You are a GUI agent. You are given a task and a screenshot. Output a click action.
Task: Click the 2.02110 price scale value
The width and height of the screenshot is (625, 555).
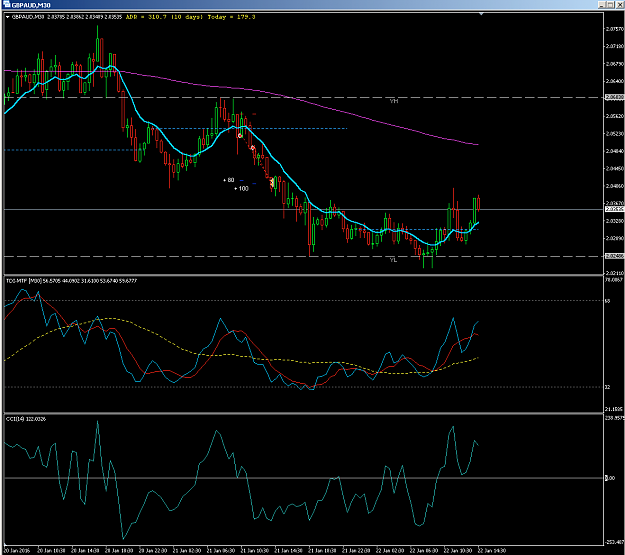pyautogui.click(x=615, y=273)
